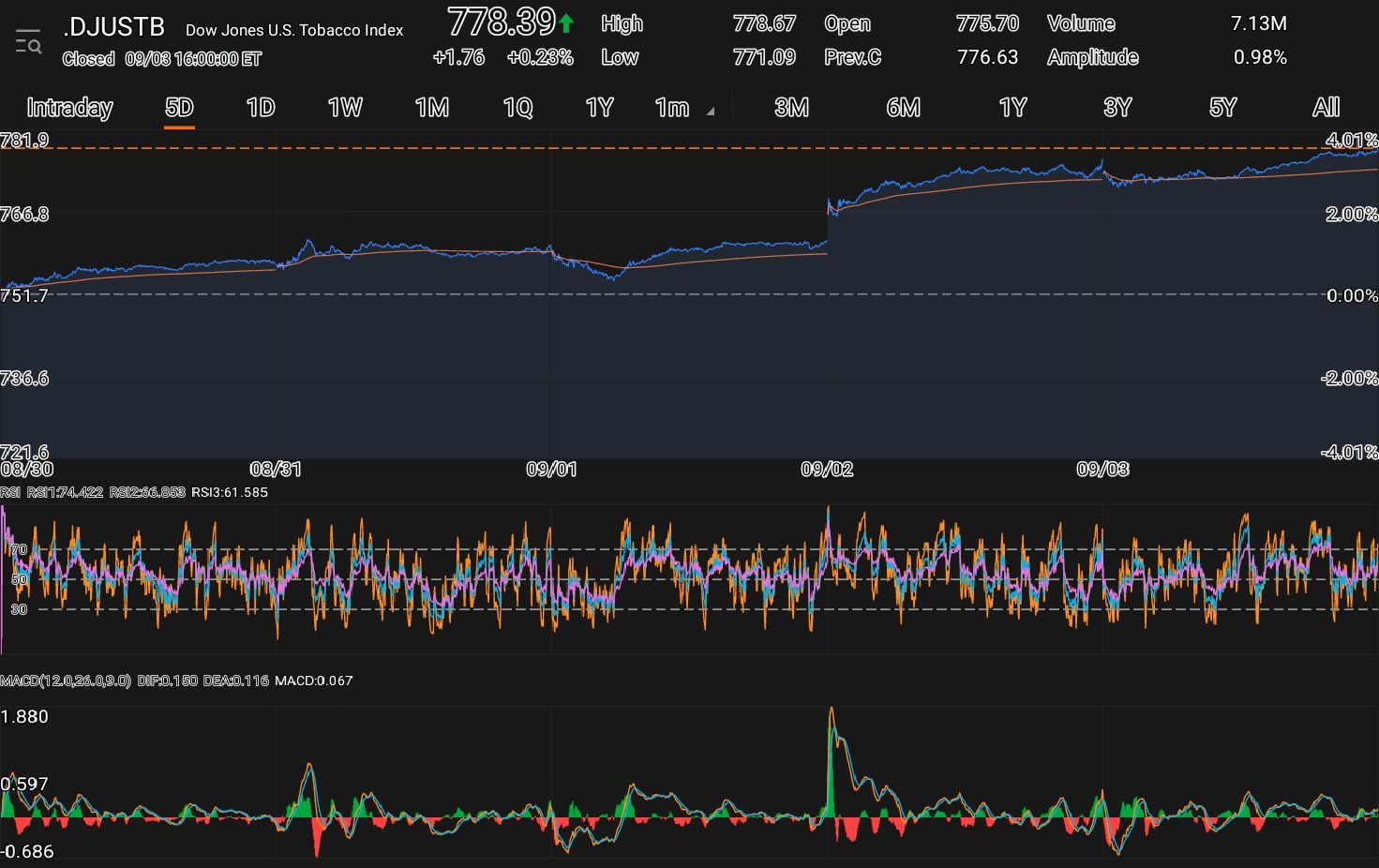This screenshot has width=1379, height=868.
Task: Click the RSI indicator label
Action: click(x=10, y=492)
